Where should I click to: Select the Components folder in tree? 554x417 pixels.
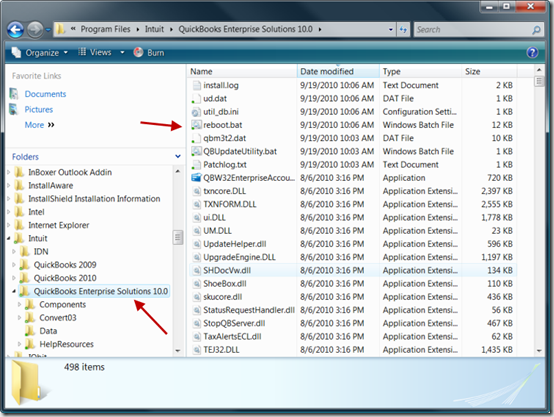click(63, 305)
